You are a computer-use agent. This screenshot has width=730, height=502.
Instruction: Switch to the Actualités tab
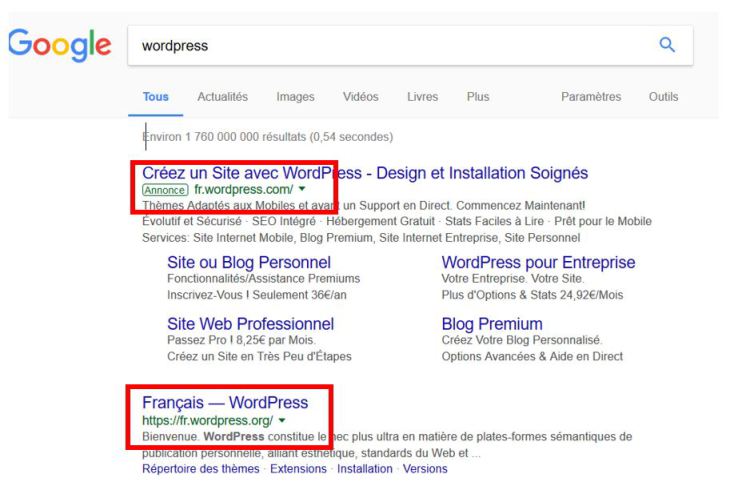(223, 97)
